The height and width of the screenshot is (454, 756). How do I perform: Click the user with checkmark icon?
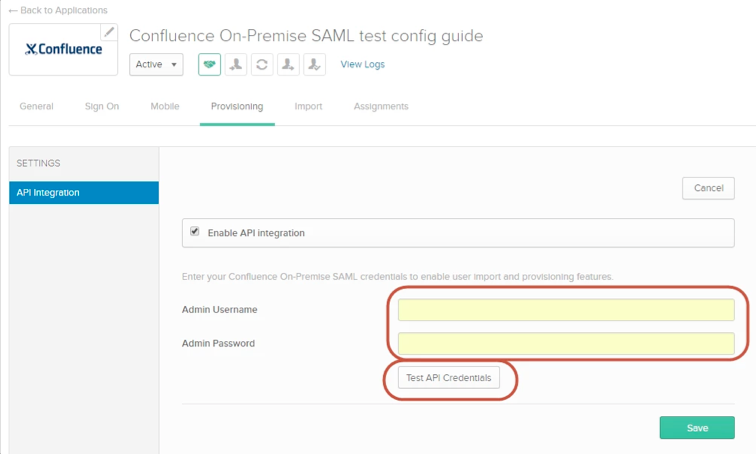[x=314, y=65]
